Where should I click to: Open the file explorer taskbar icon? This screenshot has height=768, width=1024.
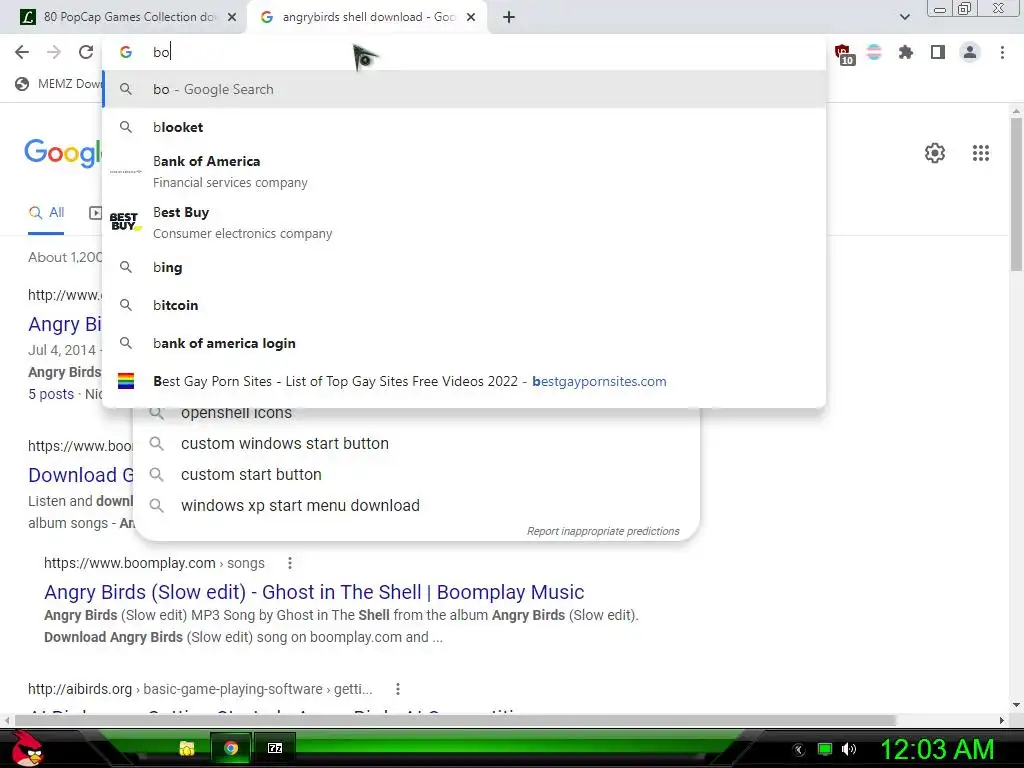point(187,748)
